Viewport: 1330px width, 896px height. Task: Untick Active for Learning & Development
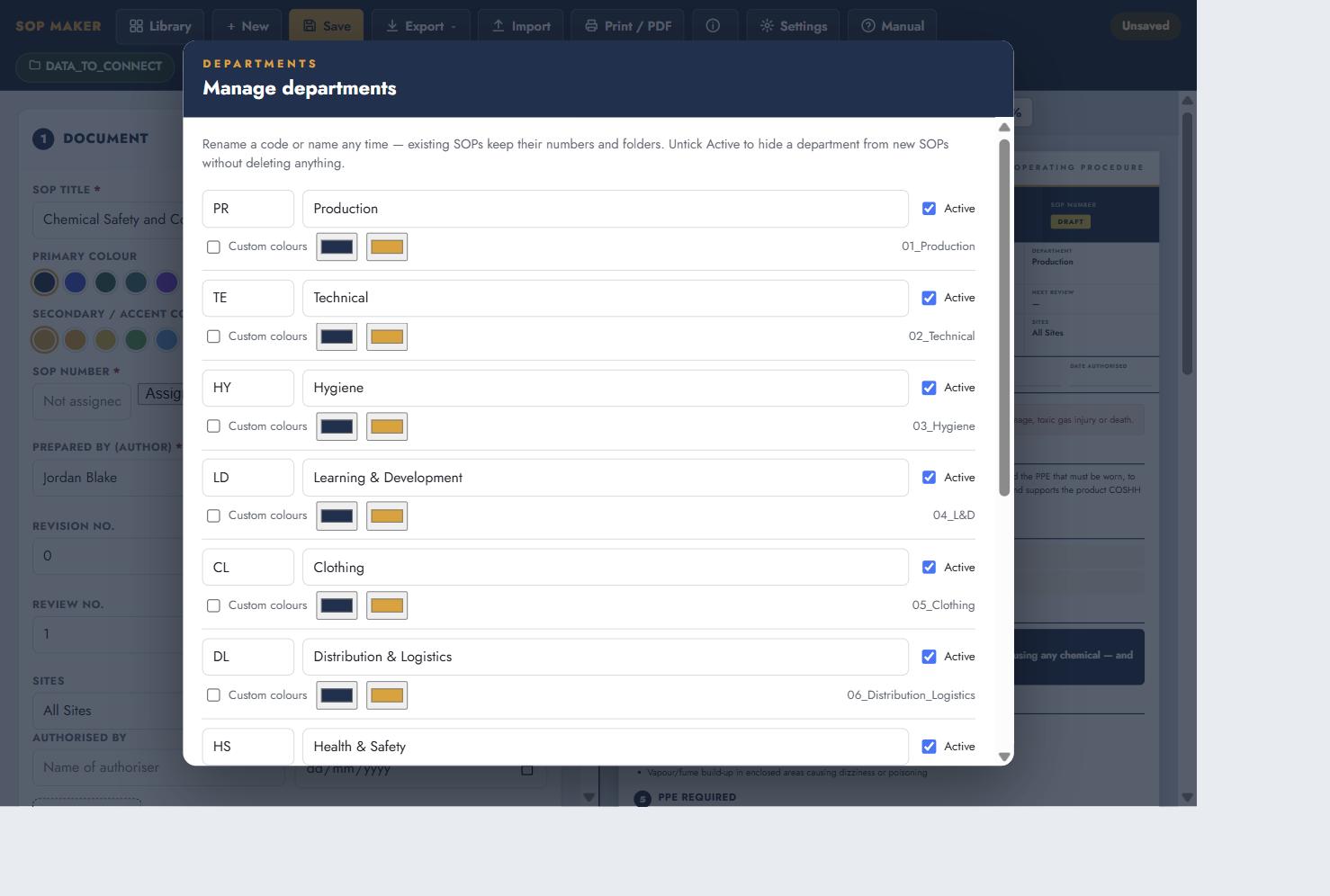pos(929,478)
